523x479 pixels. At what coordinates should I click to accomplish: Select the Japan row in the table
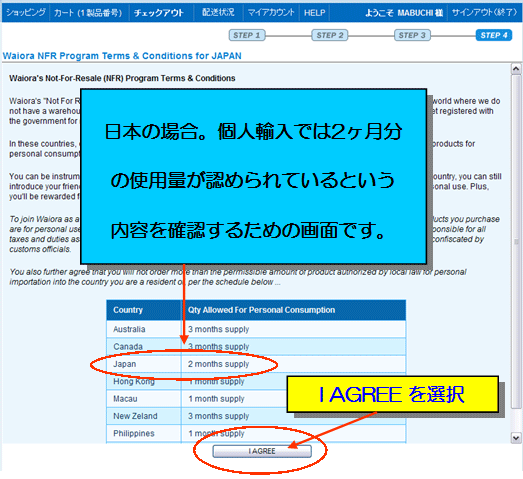256,364
